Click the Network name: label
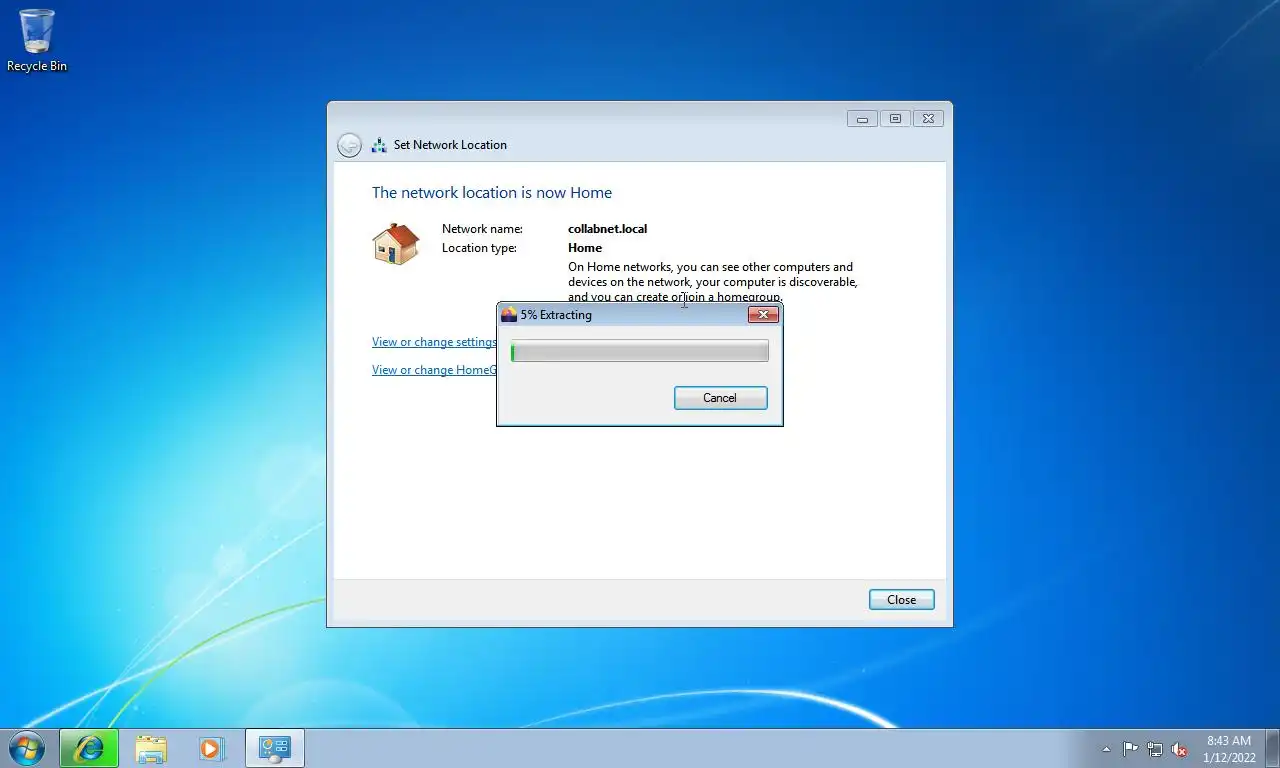Screen dimensions: 1280x768 [482, 229]
